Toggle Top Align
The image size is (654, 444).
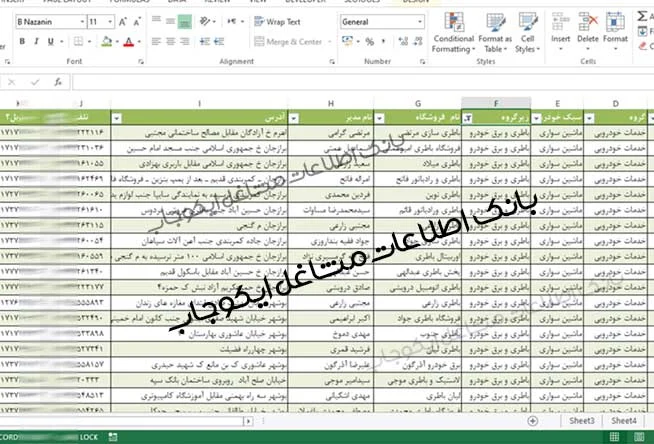pos(156,21)
